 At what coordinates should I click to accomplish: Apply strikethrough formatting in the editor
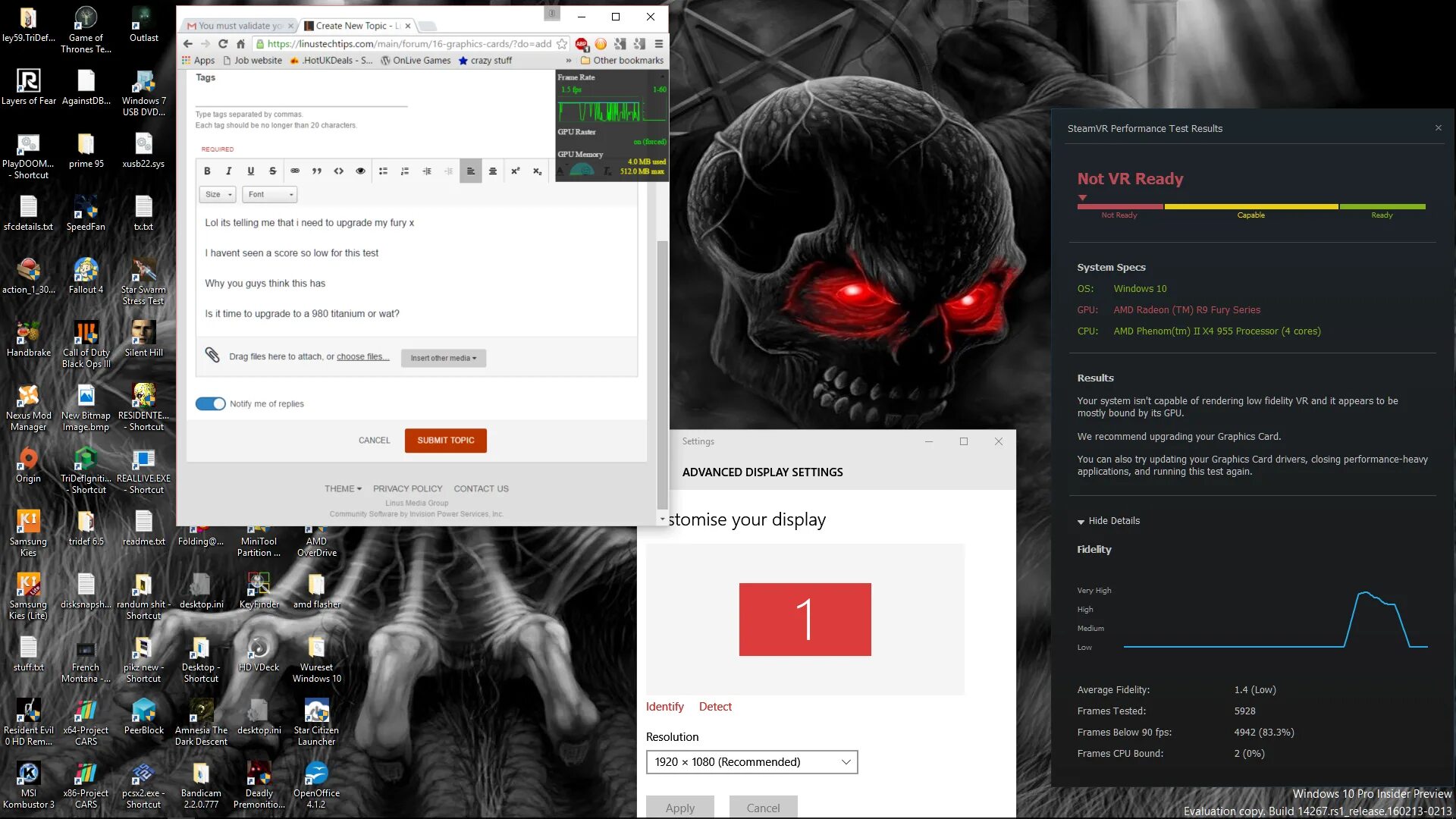click(272, 171)
